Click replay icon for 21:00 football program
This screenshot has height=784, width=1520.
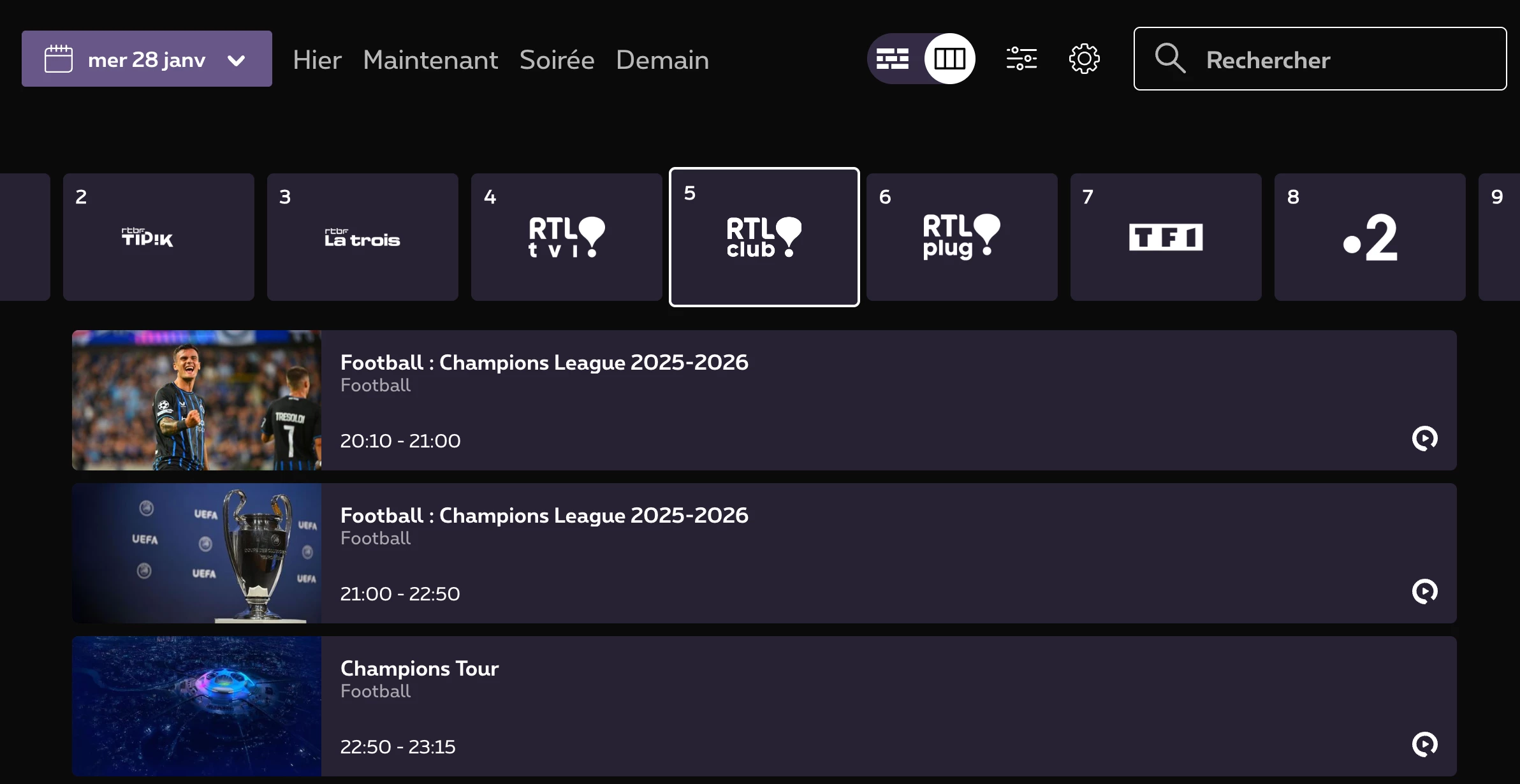coord(1424,592)
